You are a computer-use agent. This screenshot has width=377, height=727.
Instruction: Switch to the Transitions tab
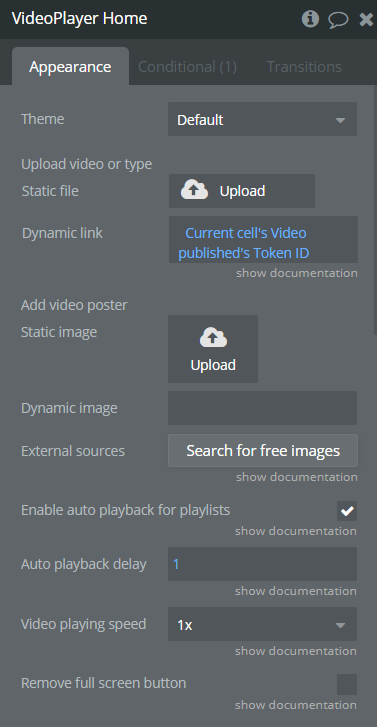(x=304, y=67)
